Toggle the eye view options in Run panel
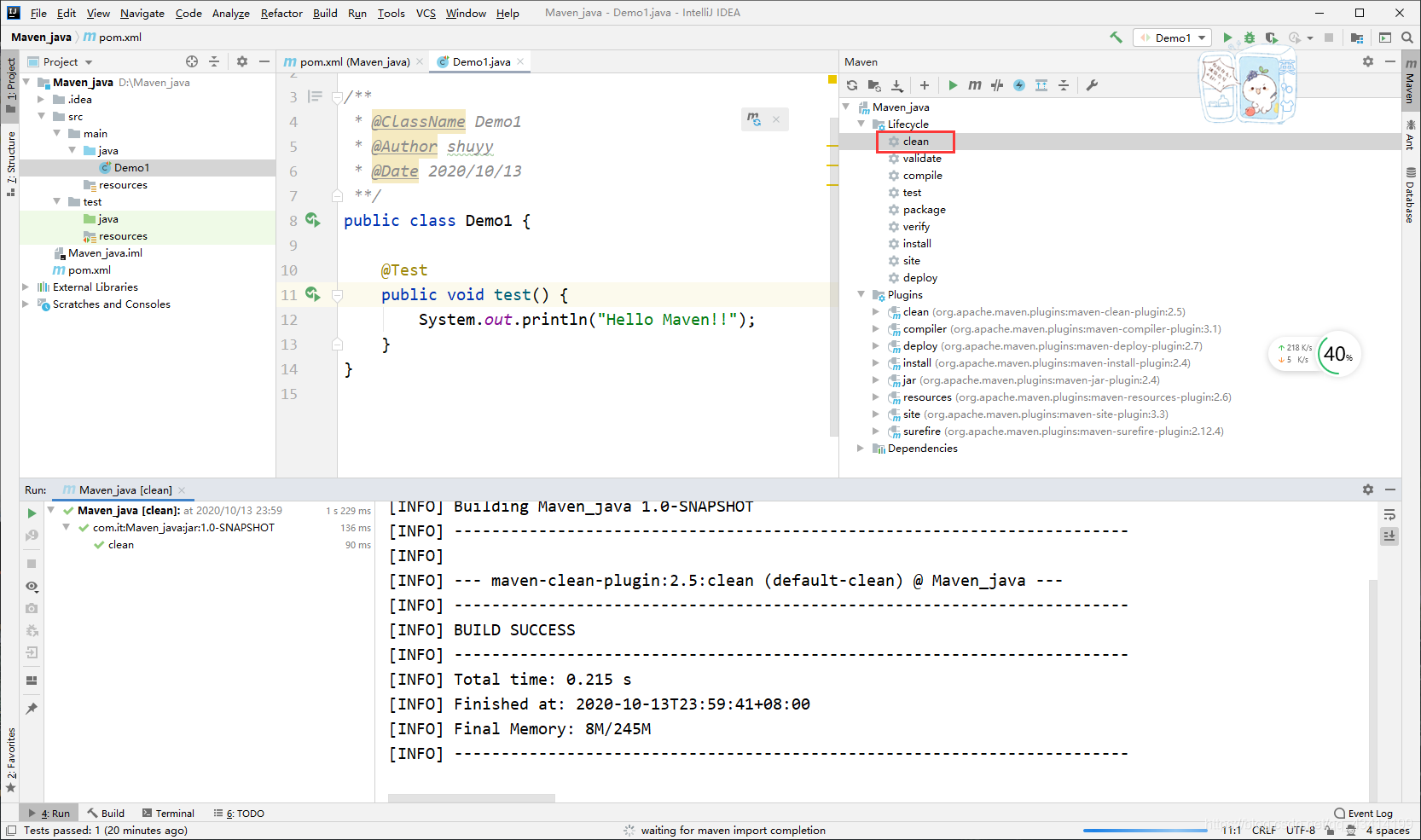 (32, 587)
